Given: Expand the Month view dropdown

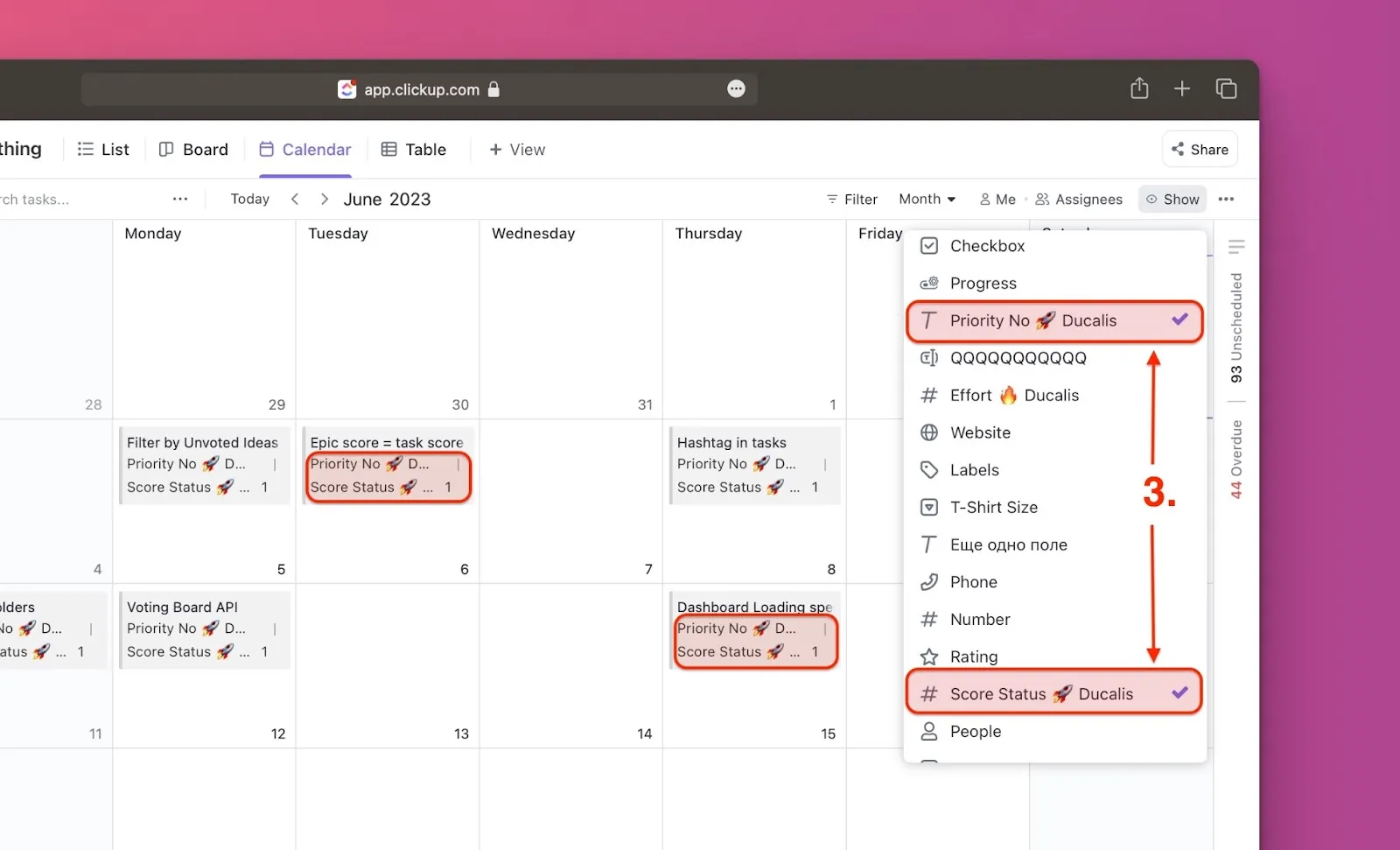Looking at the screenshot, I should point(927,200).
